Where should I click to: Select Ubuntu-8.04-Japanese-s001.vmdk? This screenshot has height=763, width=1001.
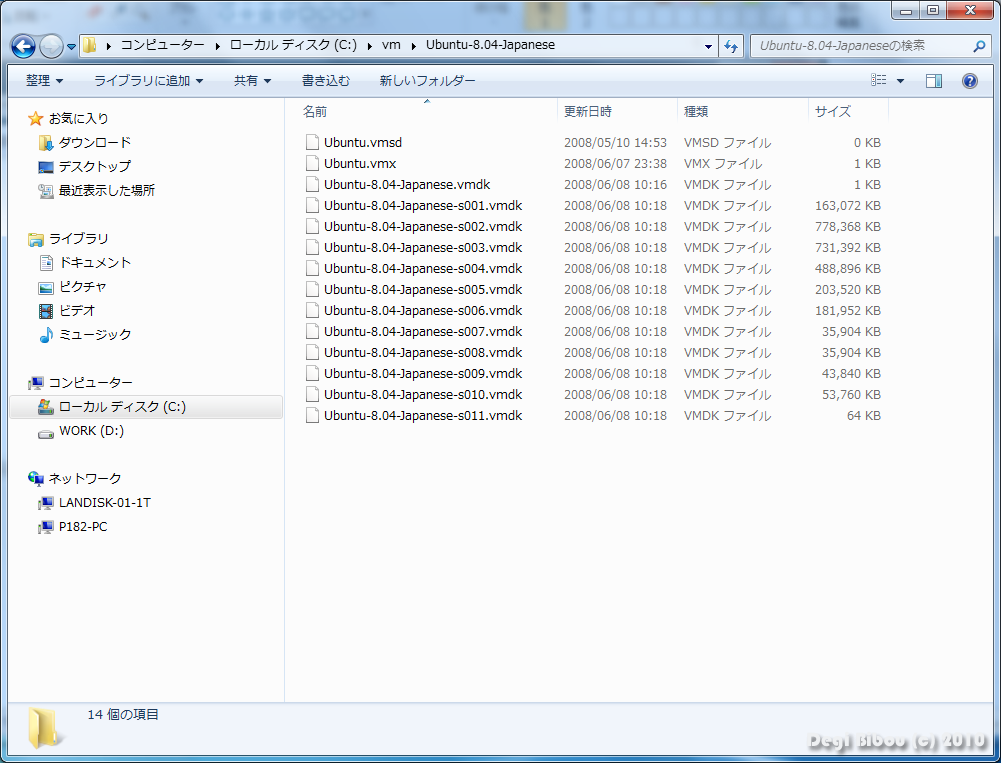pyautogui.click(x=423, y=206)
